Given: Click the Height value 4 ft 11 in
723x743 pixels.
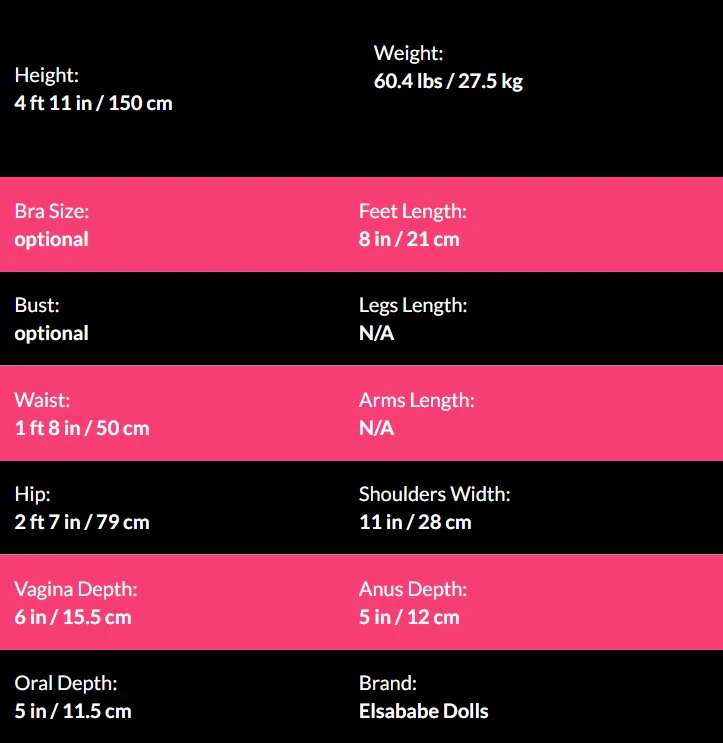Looking at the screenshot, I should [x=93, y=103].
